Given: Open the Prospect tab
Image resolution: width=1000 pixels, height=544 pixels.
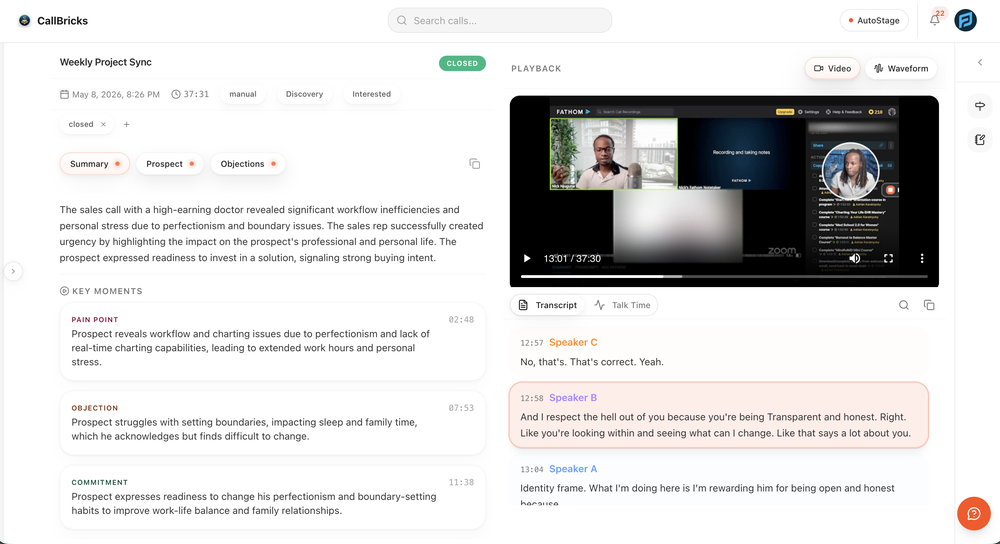Looking at the screenshot, I should [170, 164].
